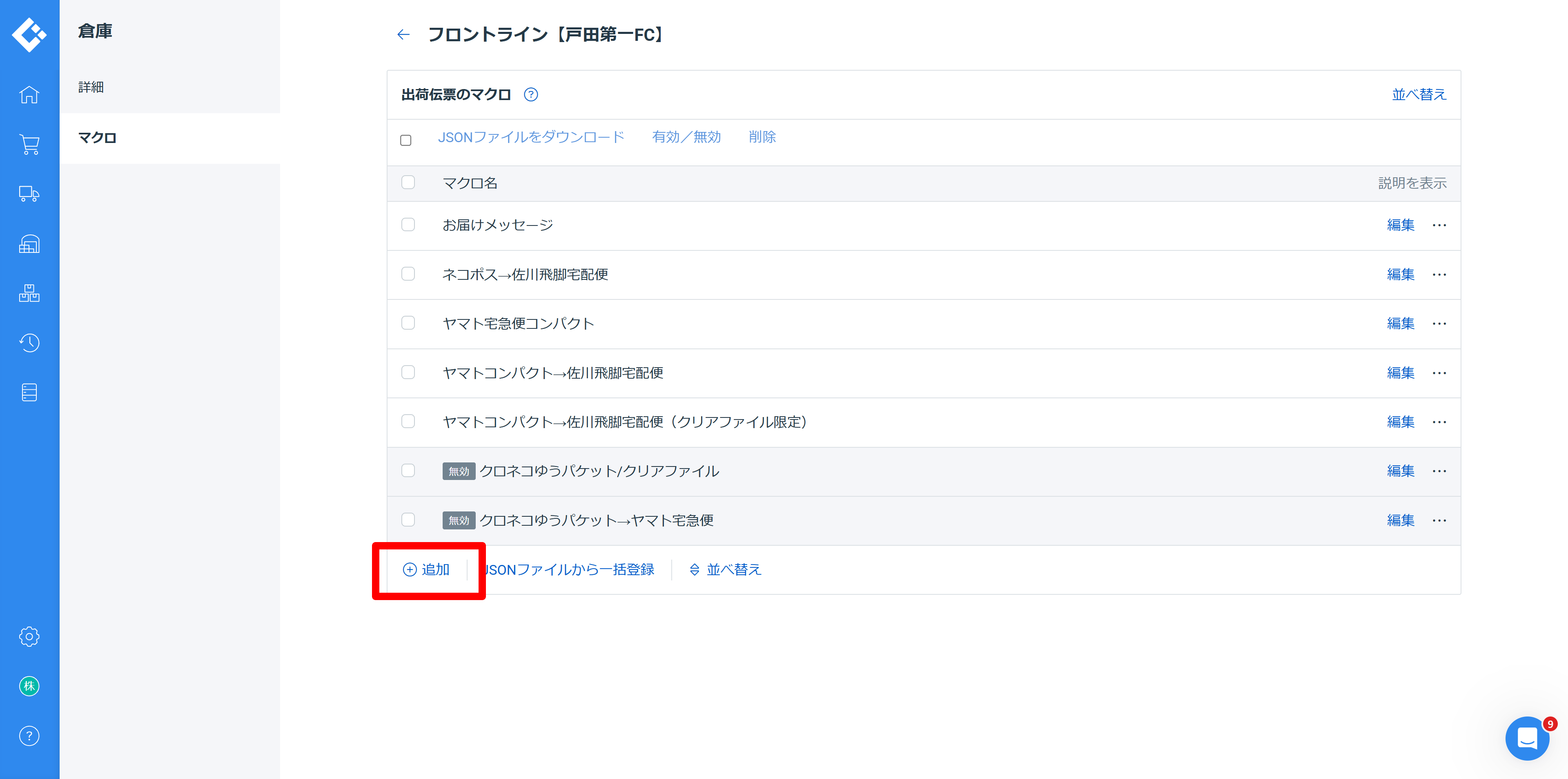
Task: Click 並べ替え button at the bottom
Action: click(725, 569)
